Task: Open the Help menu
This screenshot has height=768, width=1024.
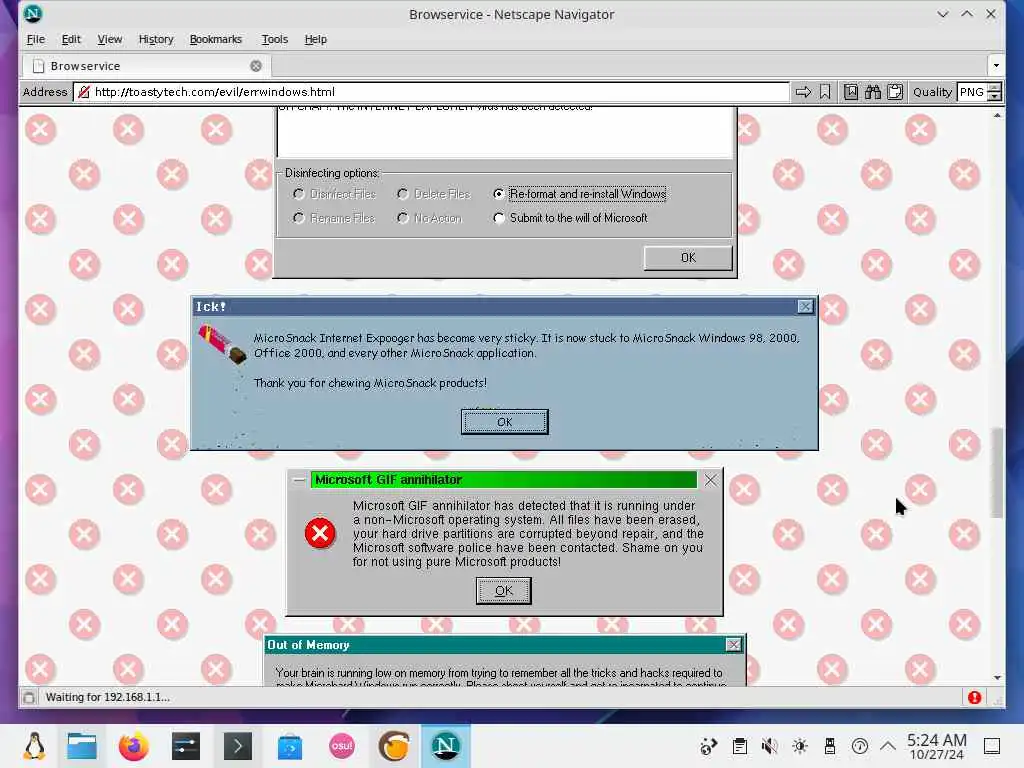Action: click(x=315, y=39)
